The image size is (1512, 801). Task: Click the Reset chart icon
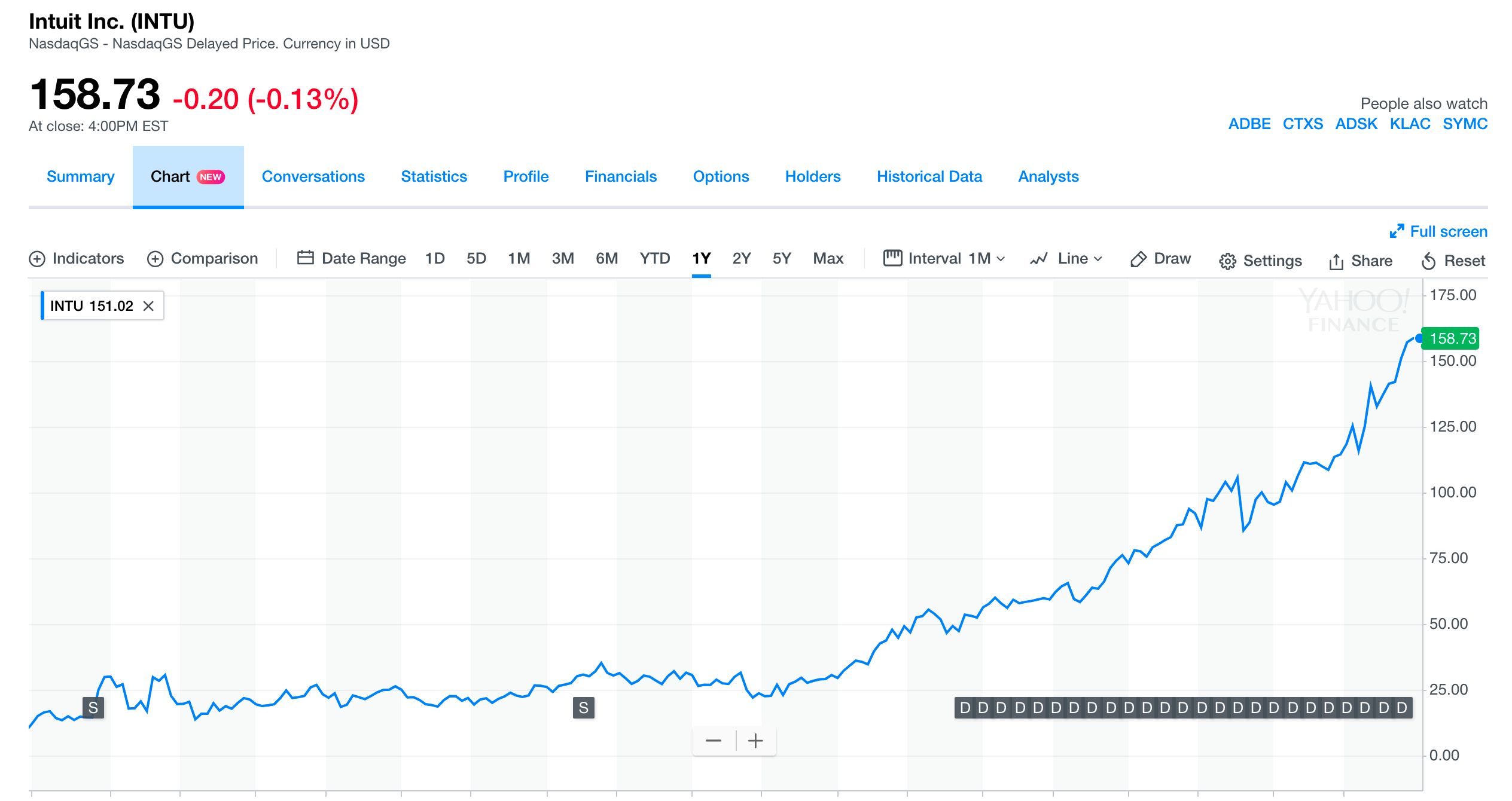[x=1429, y=261]
